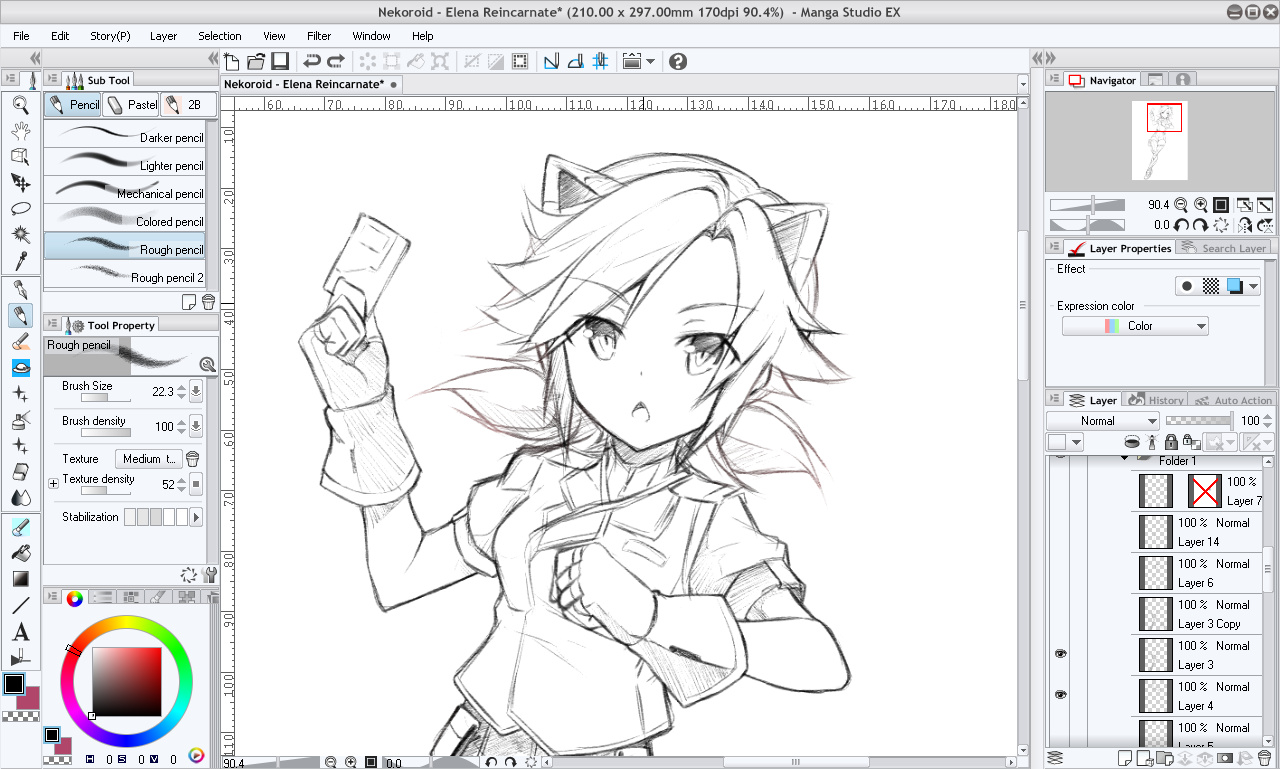The width and height of the screenshot is (1280, 769).
Task: Open Help via question mark icon
Action: (678, 61)
